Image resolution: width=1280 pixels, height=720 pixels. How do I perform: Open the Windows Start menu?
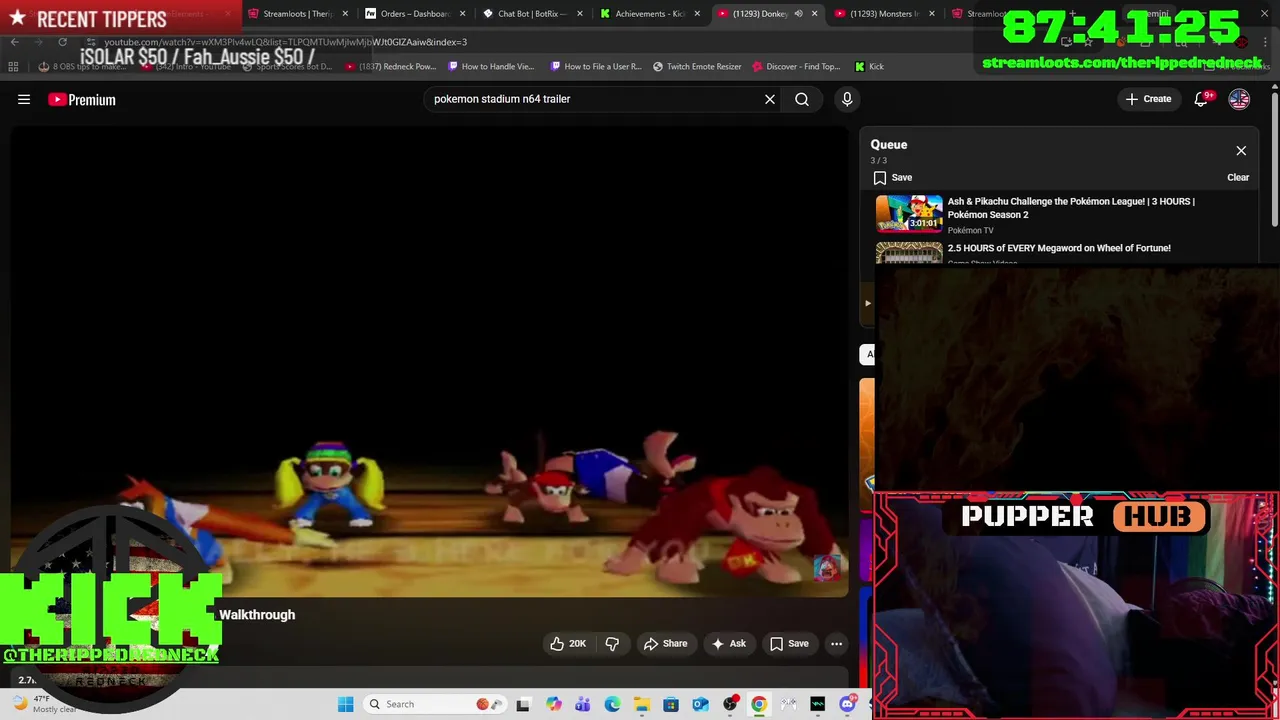tap(346, 704)
